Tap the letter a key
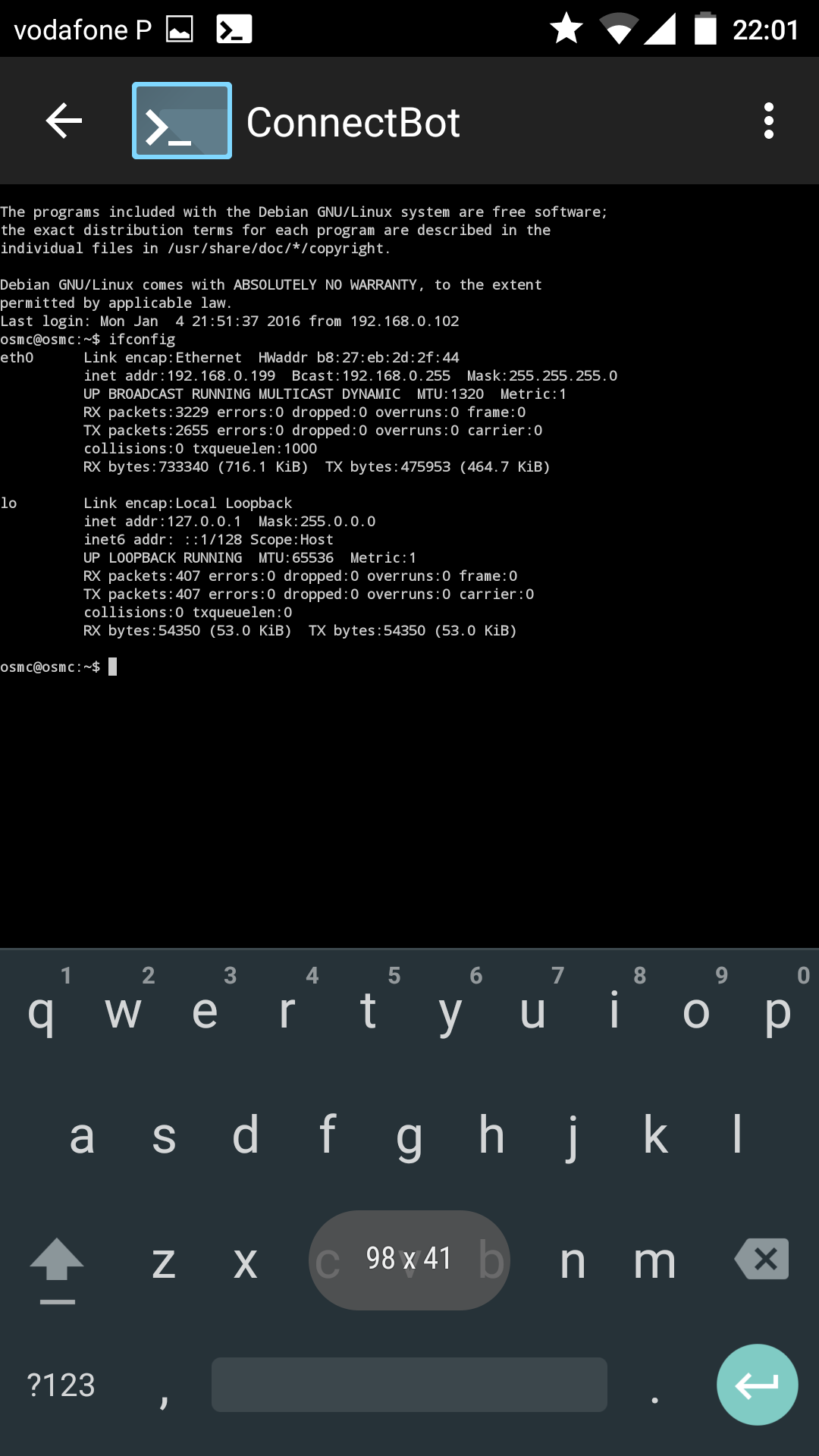Screen dimensions: 819x1456 tap(82, 1135)
